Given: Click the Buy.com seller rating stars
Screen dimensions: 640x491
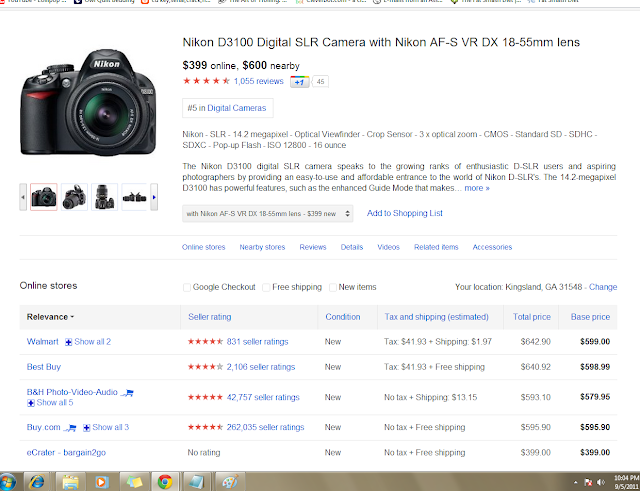Looking at the screenshot, I should pyautogui.click(x=205, y=427).
